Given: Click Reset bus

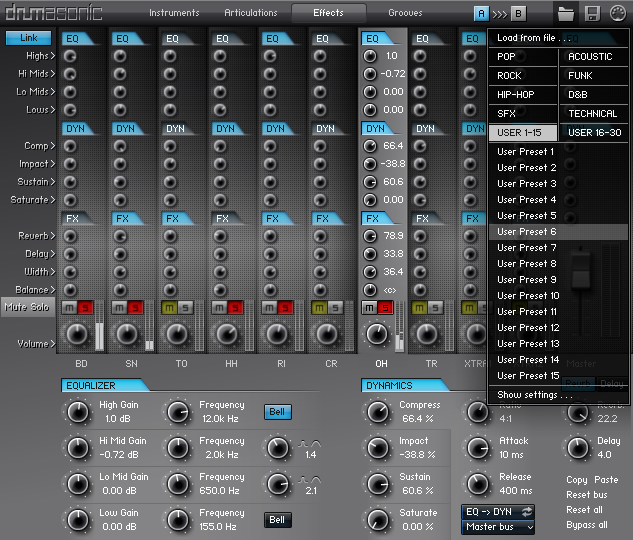Looking at the screenshot, I should click(x=587, y=495).
